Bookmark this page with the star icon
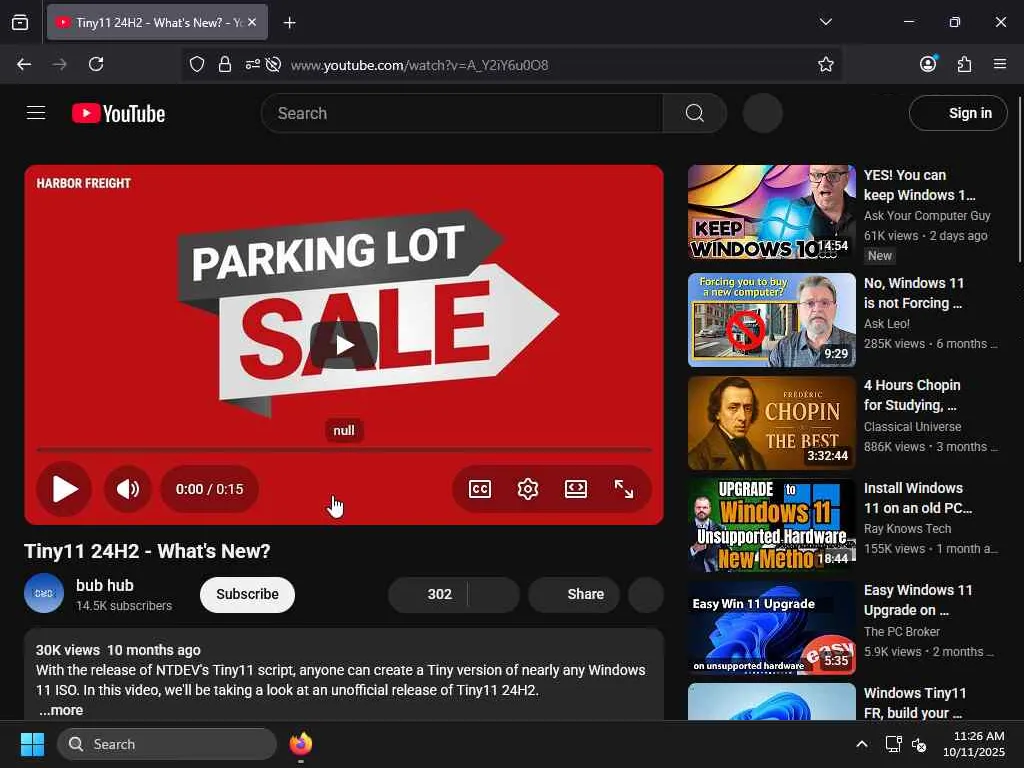This screenshot has width=1024, height=768. point(825,64)
